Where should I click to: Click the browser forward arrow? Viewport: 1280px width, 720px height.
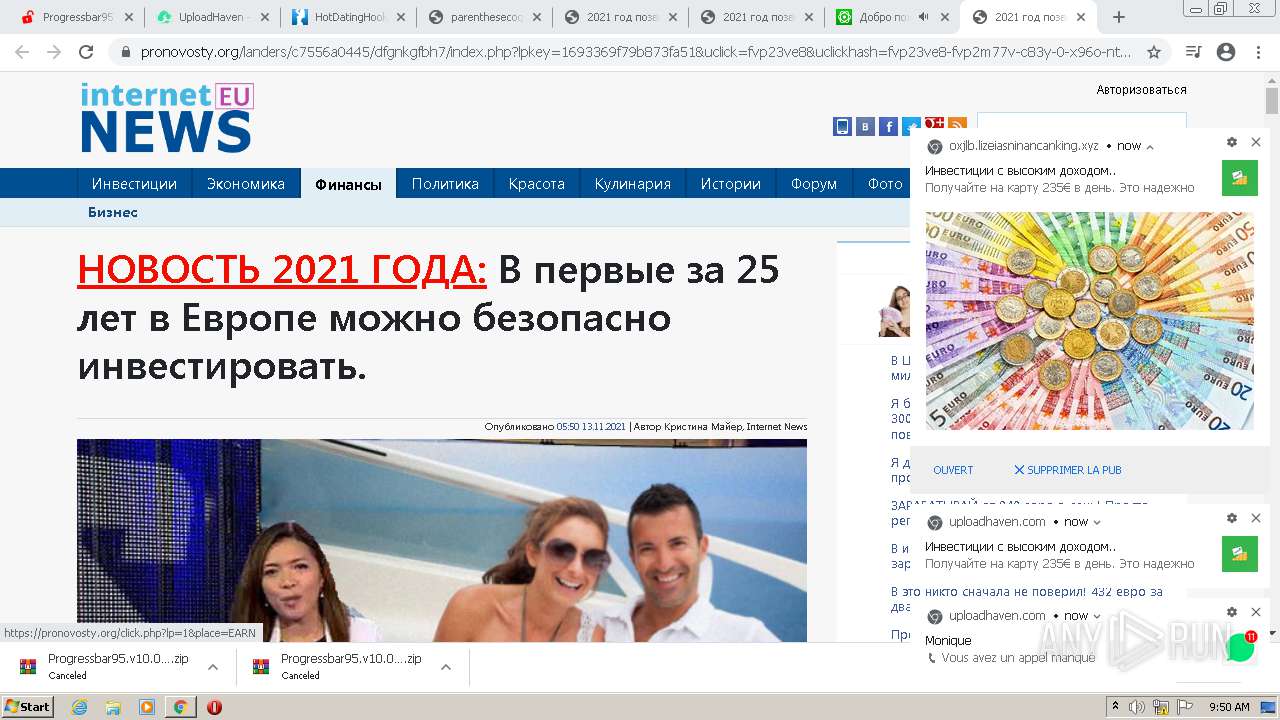54,52
